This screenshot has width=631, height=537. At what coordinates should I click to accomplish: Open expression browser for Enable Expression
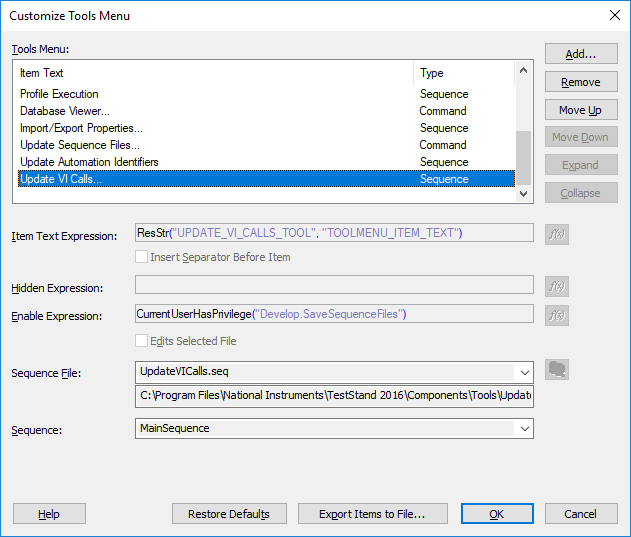556,315
